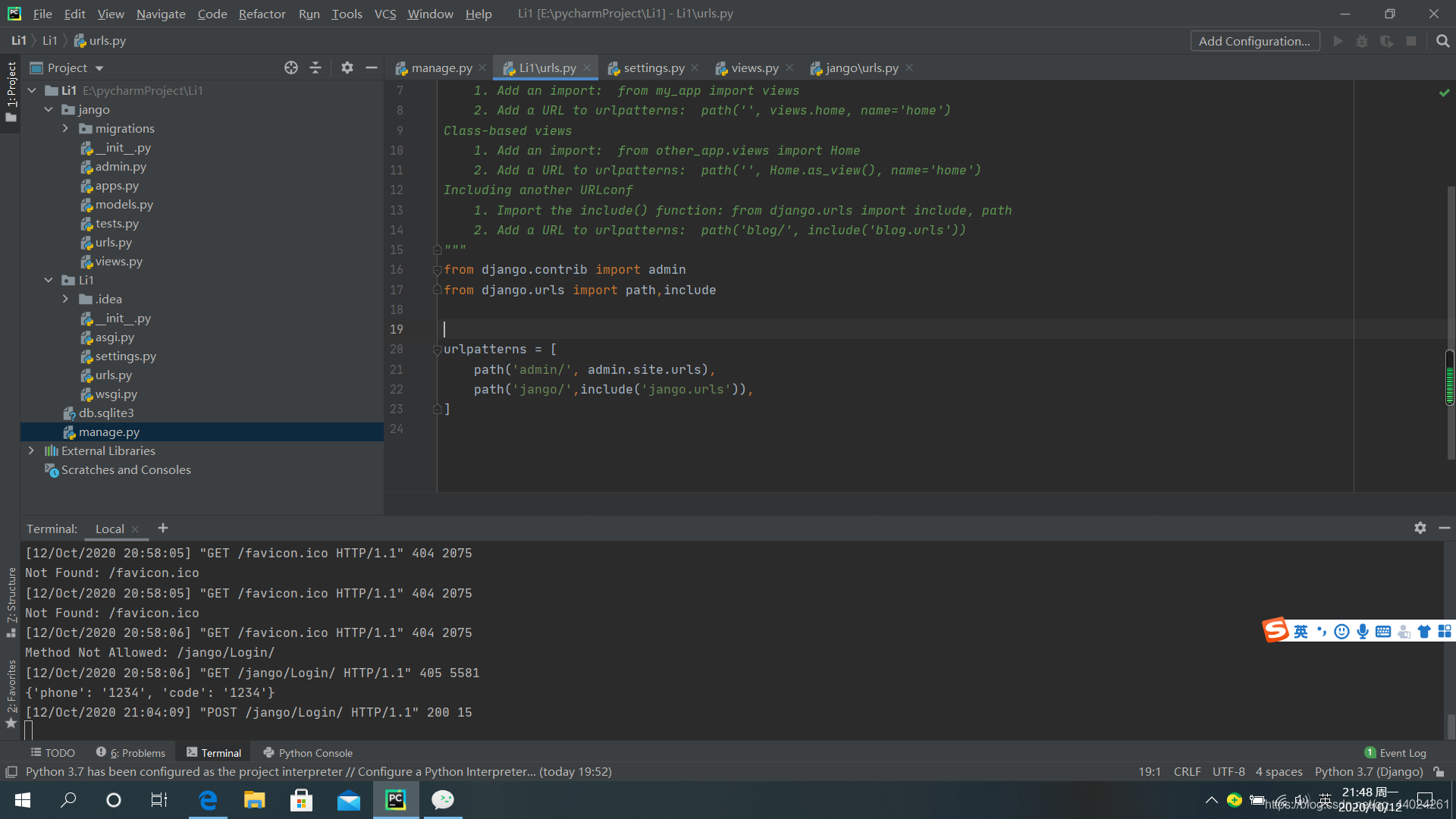This screenshot has width=1456, height=819.
Task: Click the Windows Start button
Action: [x=23, y=800]
